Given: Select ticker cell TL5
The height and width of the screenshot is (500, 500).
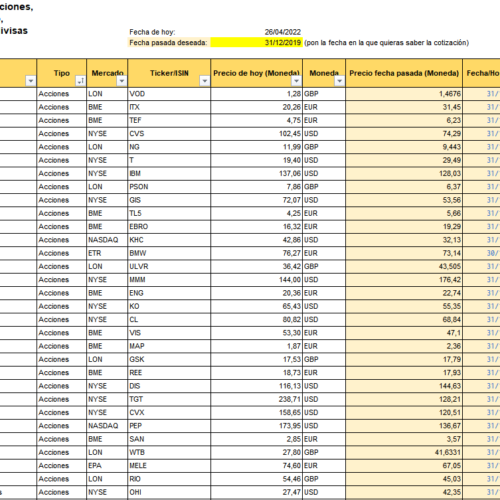Looking at the screenshot, I should click(169, 213).
